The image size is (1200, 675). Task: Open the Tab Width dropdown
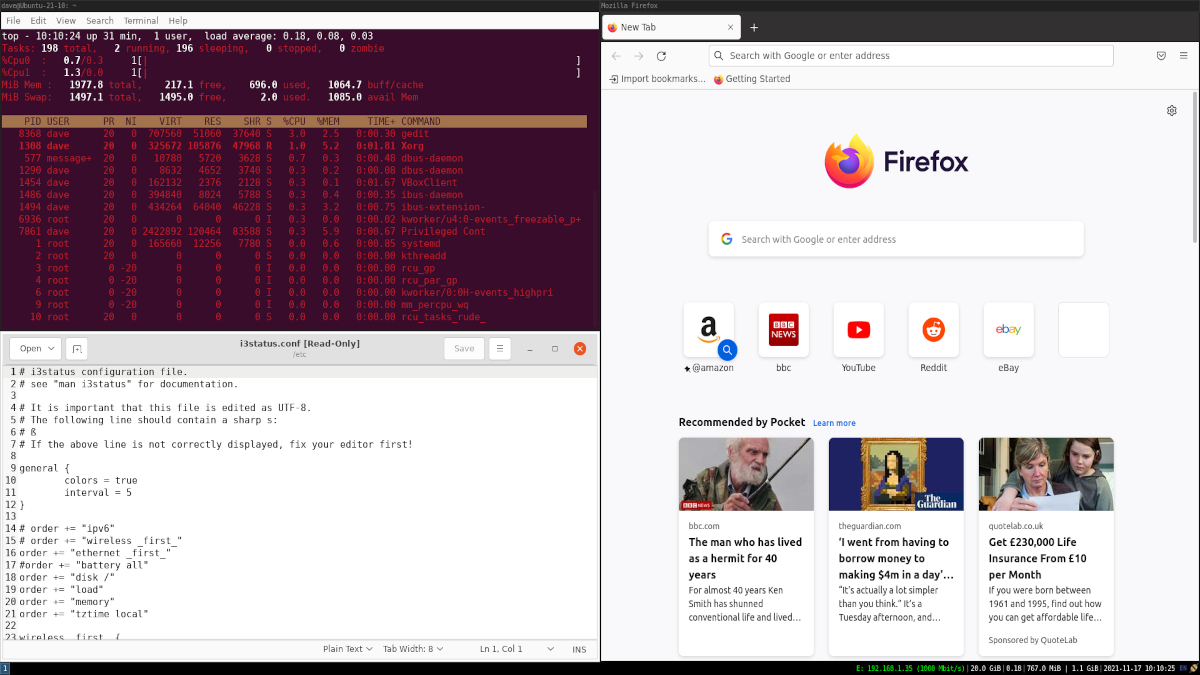pyautogui.click(x=413, y=649)
